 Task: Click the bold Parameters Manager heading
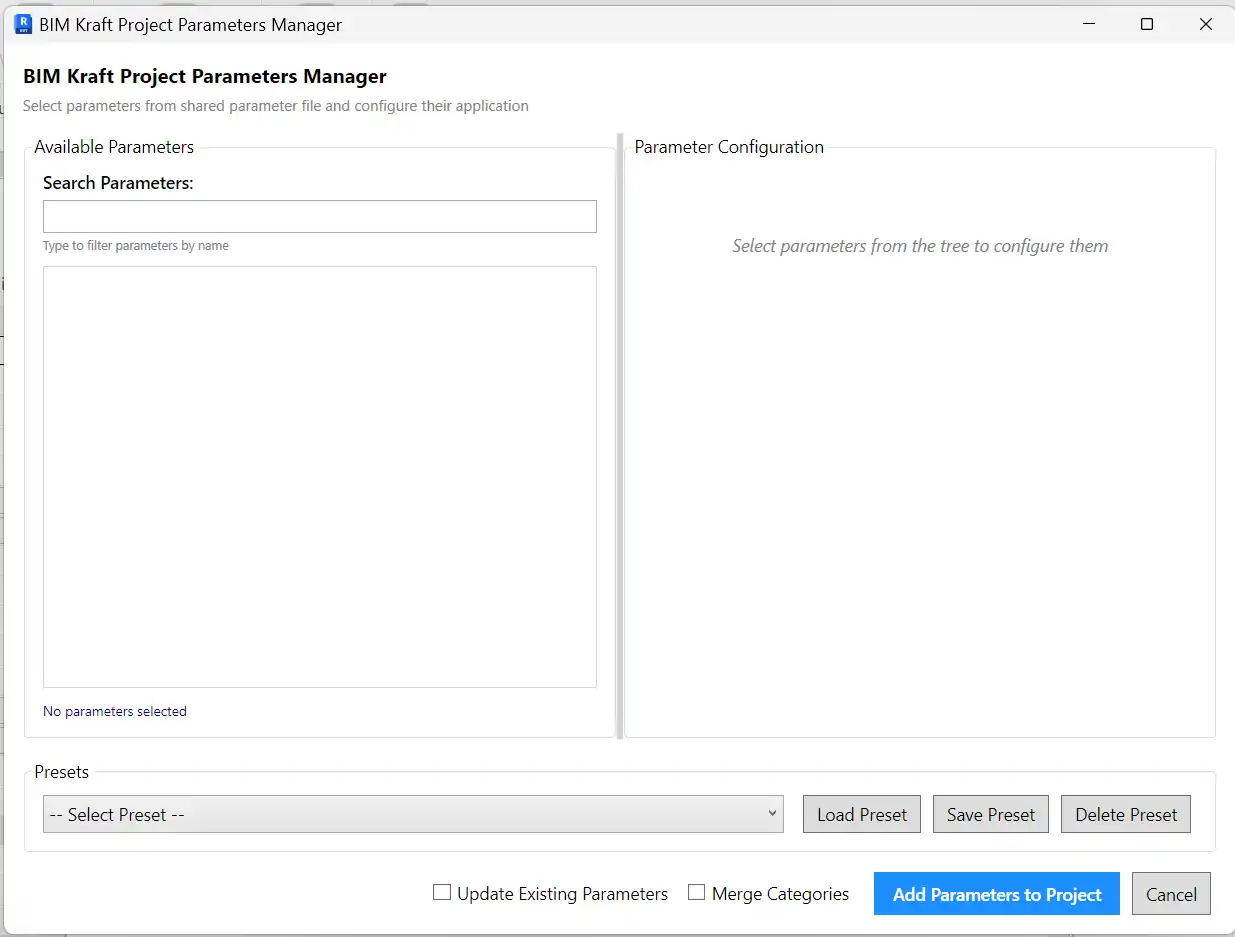coord(205,76)
